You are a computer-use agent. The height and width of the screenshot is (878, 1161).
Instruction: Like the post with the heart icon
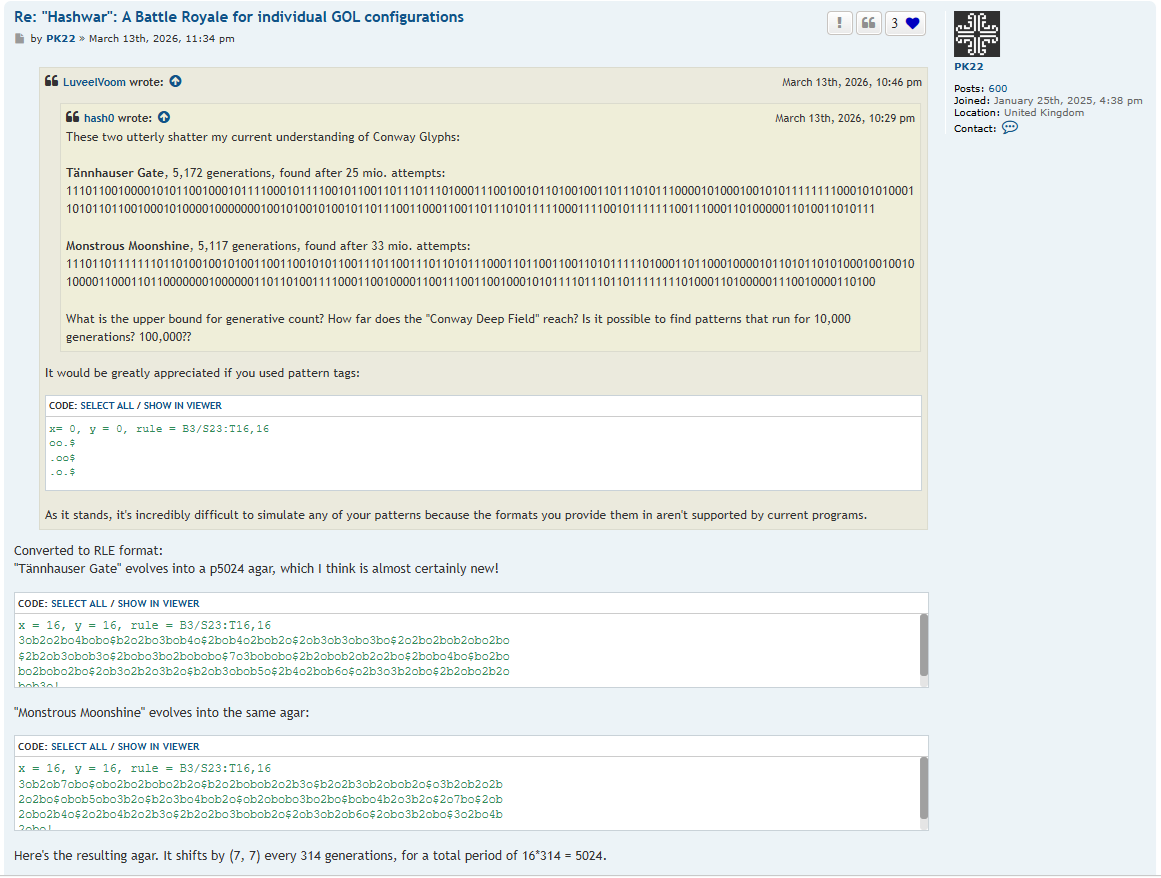912,23
